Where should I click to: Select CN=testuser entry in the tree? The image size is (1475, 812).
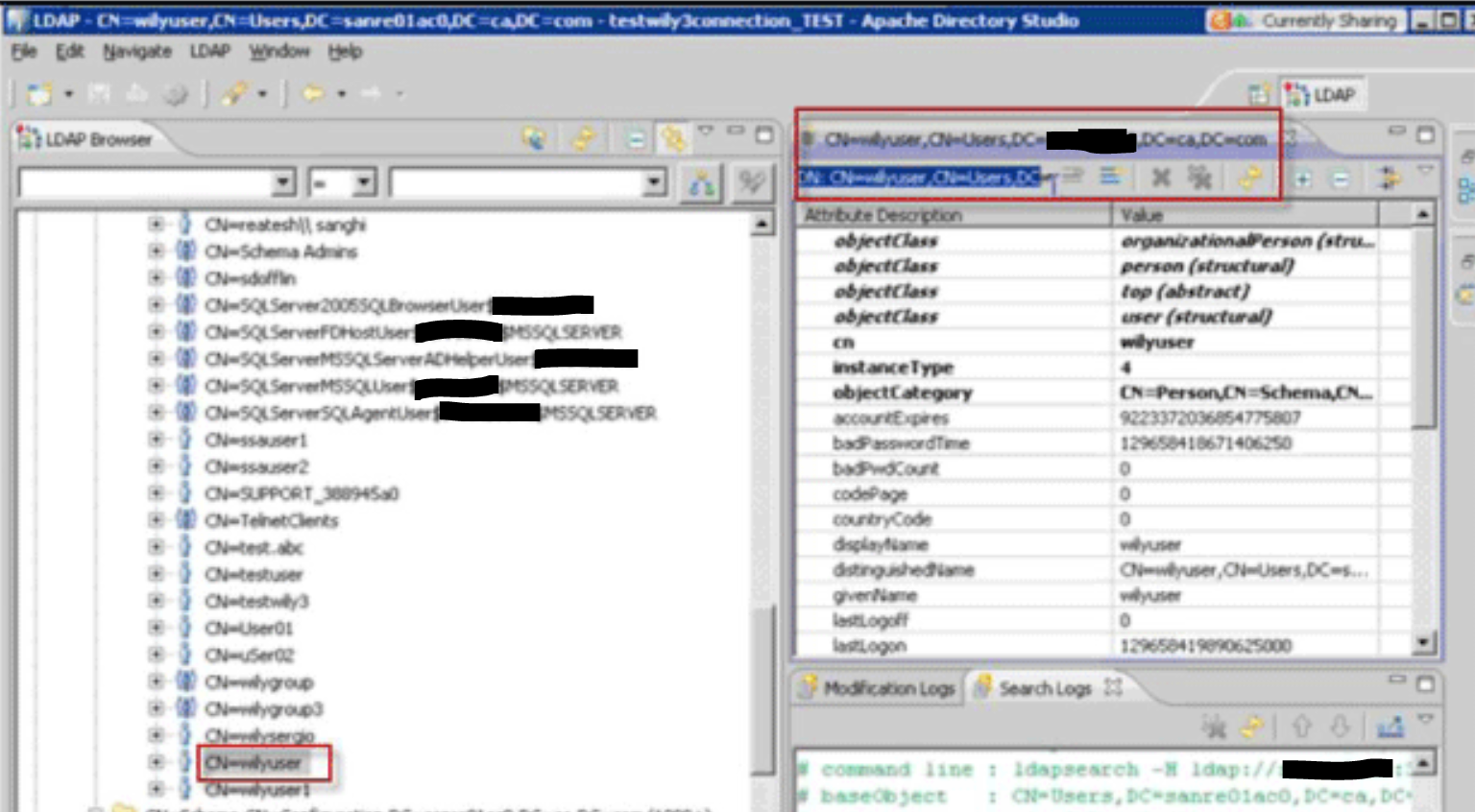point(254,574)
